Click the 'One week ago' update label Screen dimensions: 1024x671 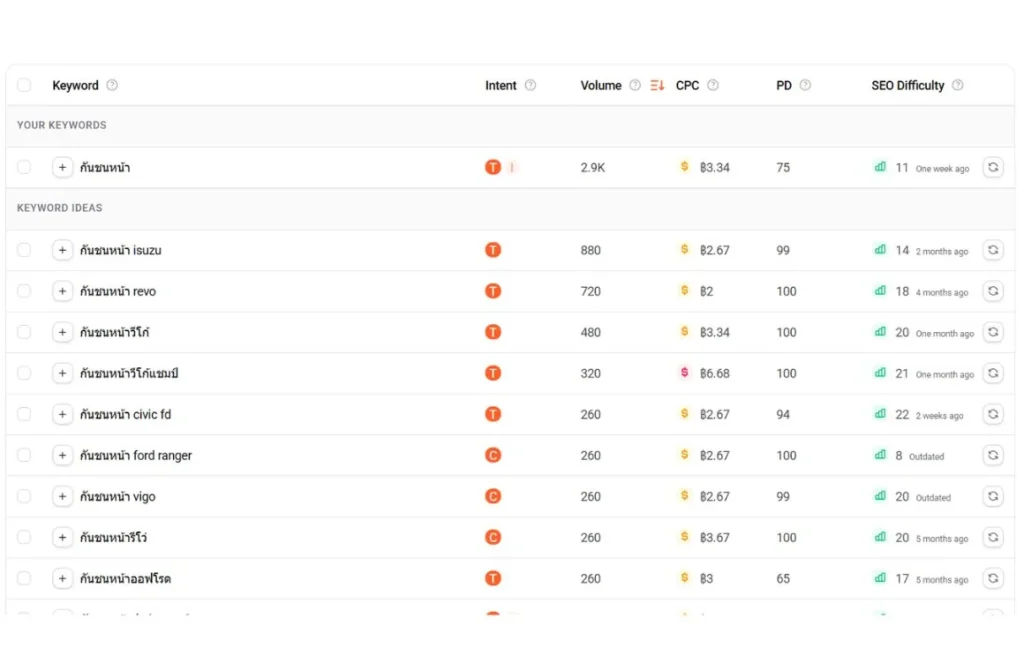[942, 169]
